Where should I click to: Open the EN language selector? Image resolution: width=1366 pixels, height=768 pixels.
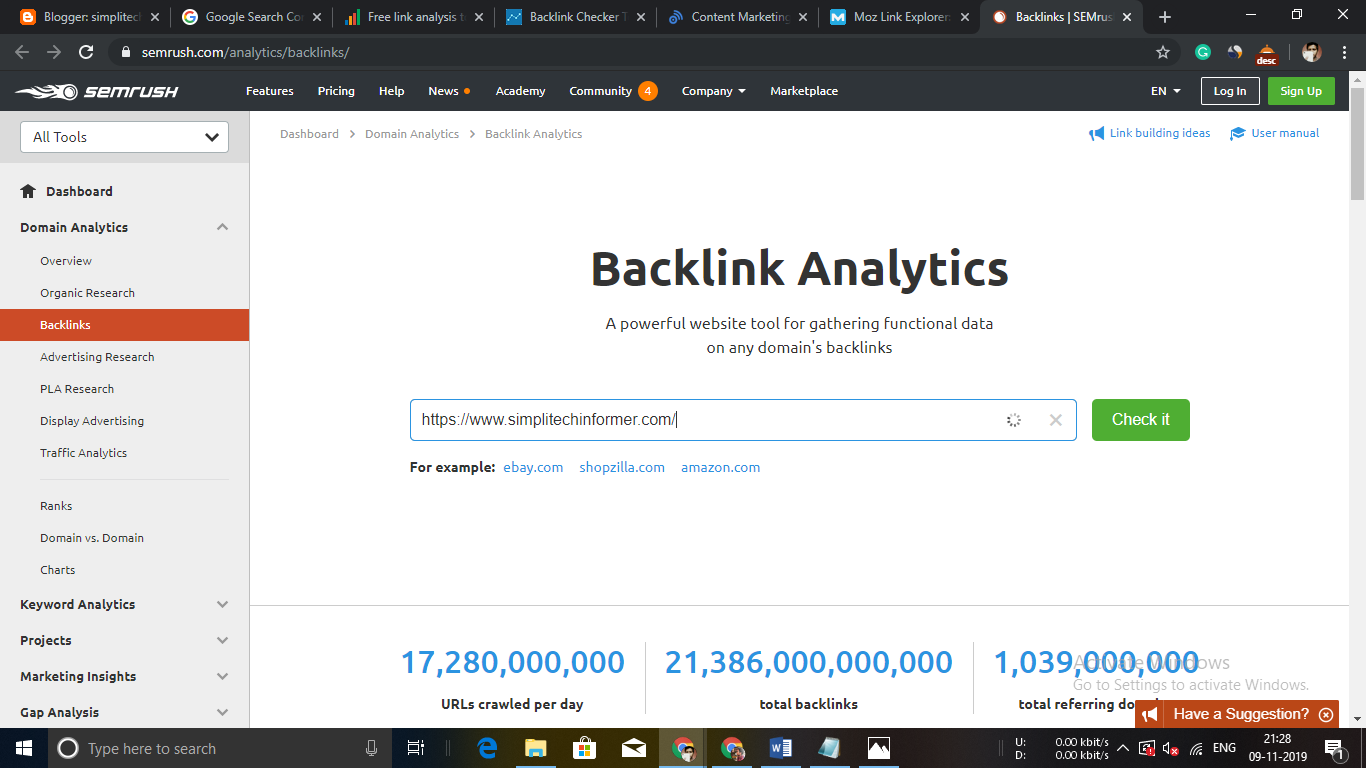point(1166,91)
